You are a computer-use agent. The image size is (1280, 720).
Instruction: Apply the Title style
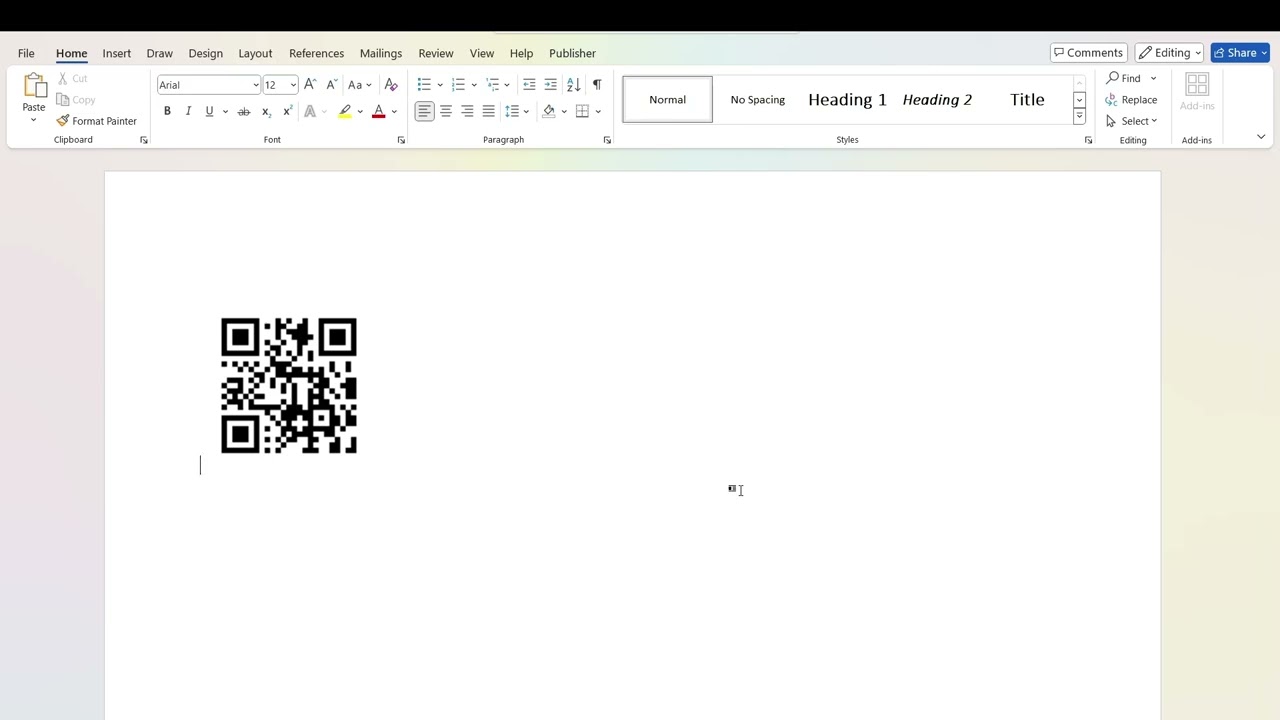click(1027, 99)
